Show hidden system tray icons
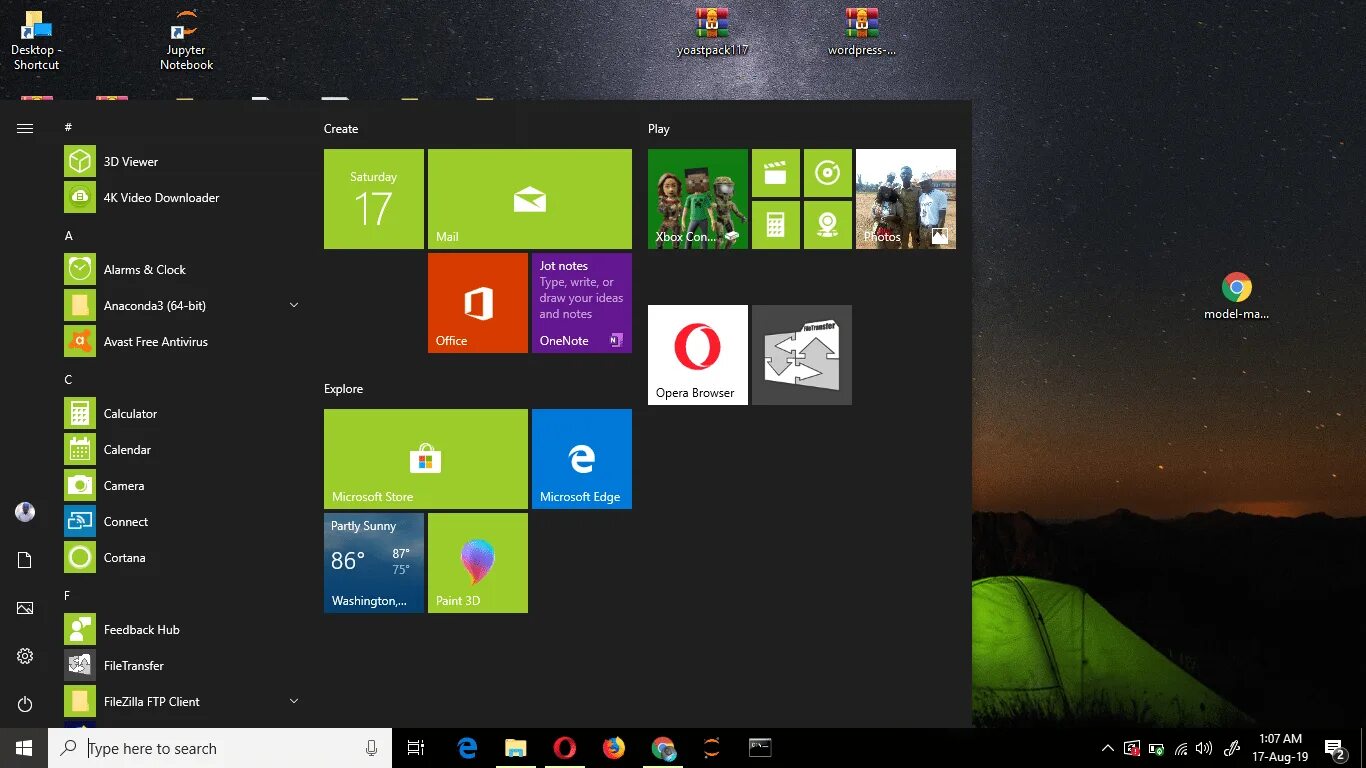 pyautogui.click(x=1107, y=748)
